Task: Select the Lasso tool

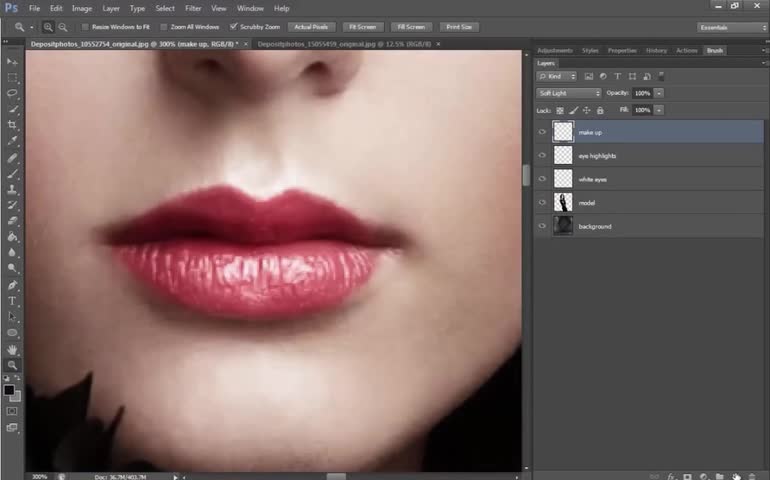Action: (12, 93)
